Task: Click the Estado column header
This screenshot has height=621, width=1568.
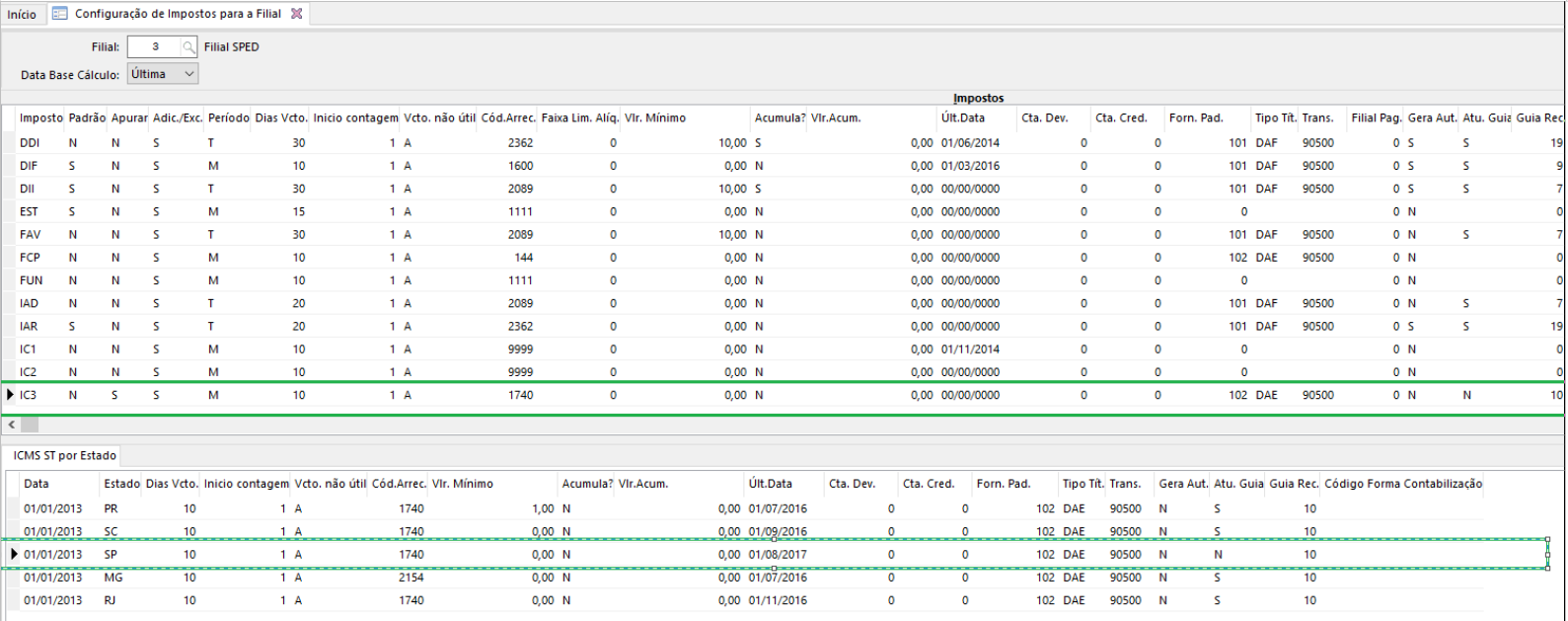Action: [x=121, y=484]
